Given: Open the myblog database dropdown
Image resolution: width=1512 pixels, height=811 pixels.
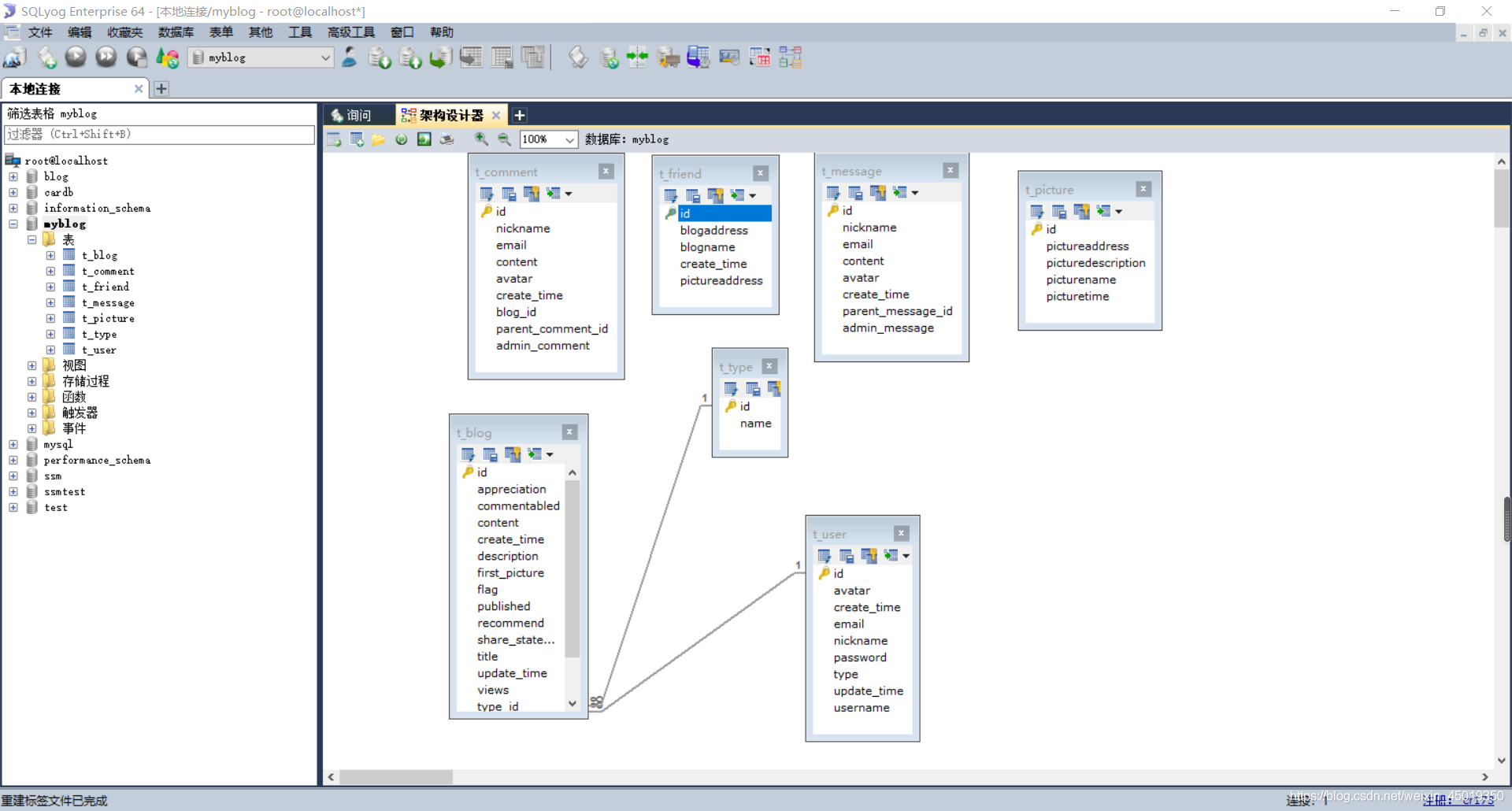Looking at the screenshot, I should [325, 57].
